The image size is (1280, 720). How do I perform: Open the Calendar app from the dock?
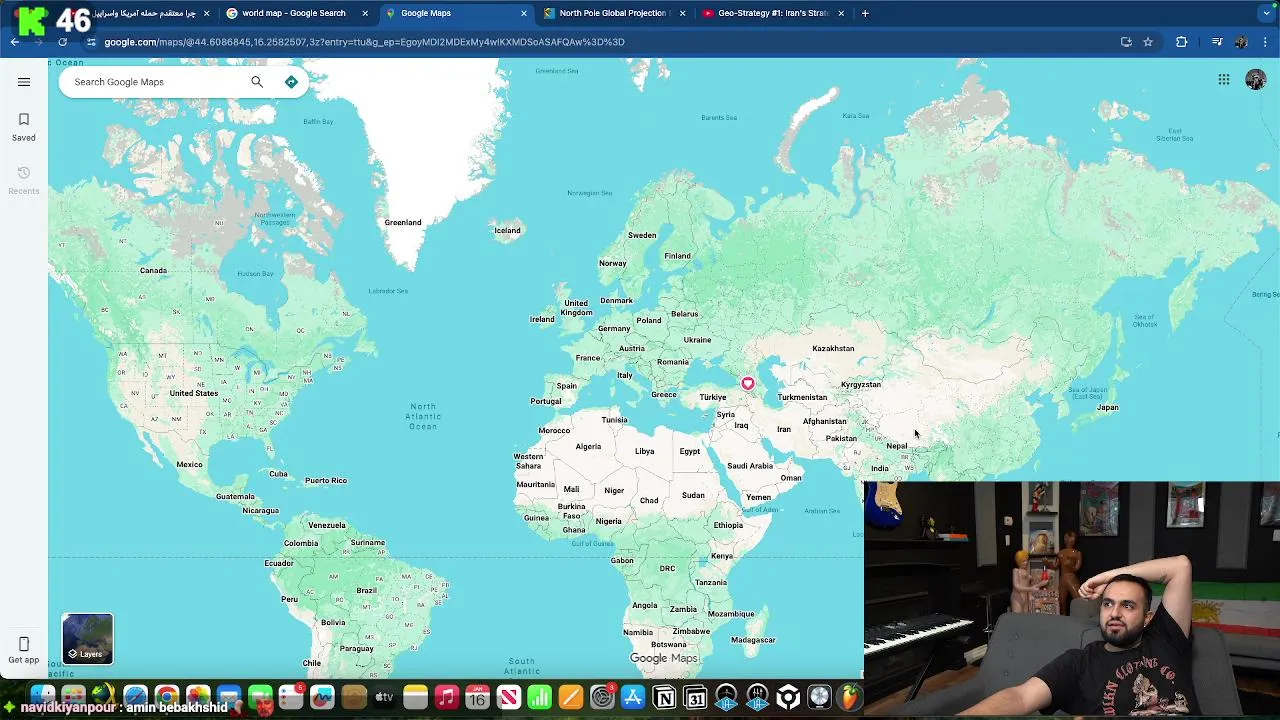477,697
